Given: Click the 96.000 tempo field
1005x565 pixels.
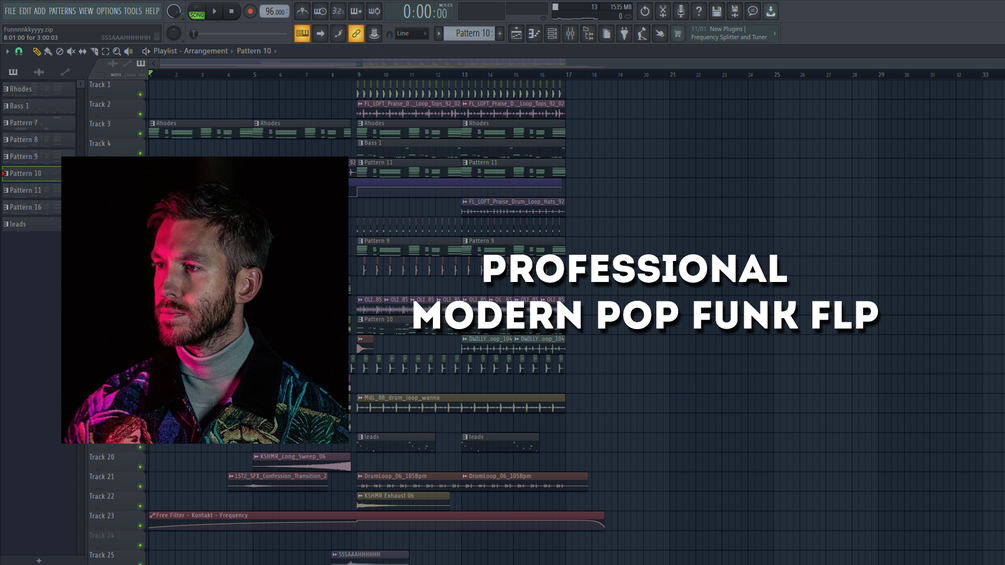Looking at the screenshot, I should 275,11.
